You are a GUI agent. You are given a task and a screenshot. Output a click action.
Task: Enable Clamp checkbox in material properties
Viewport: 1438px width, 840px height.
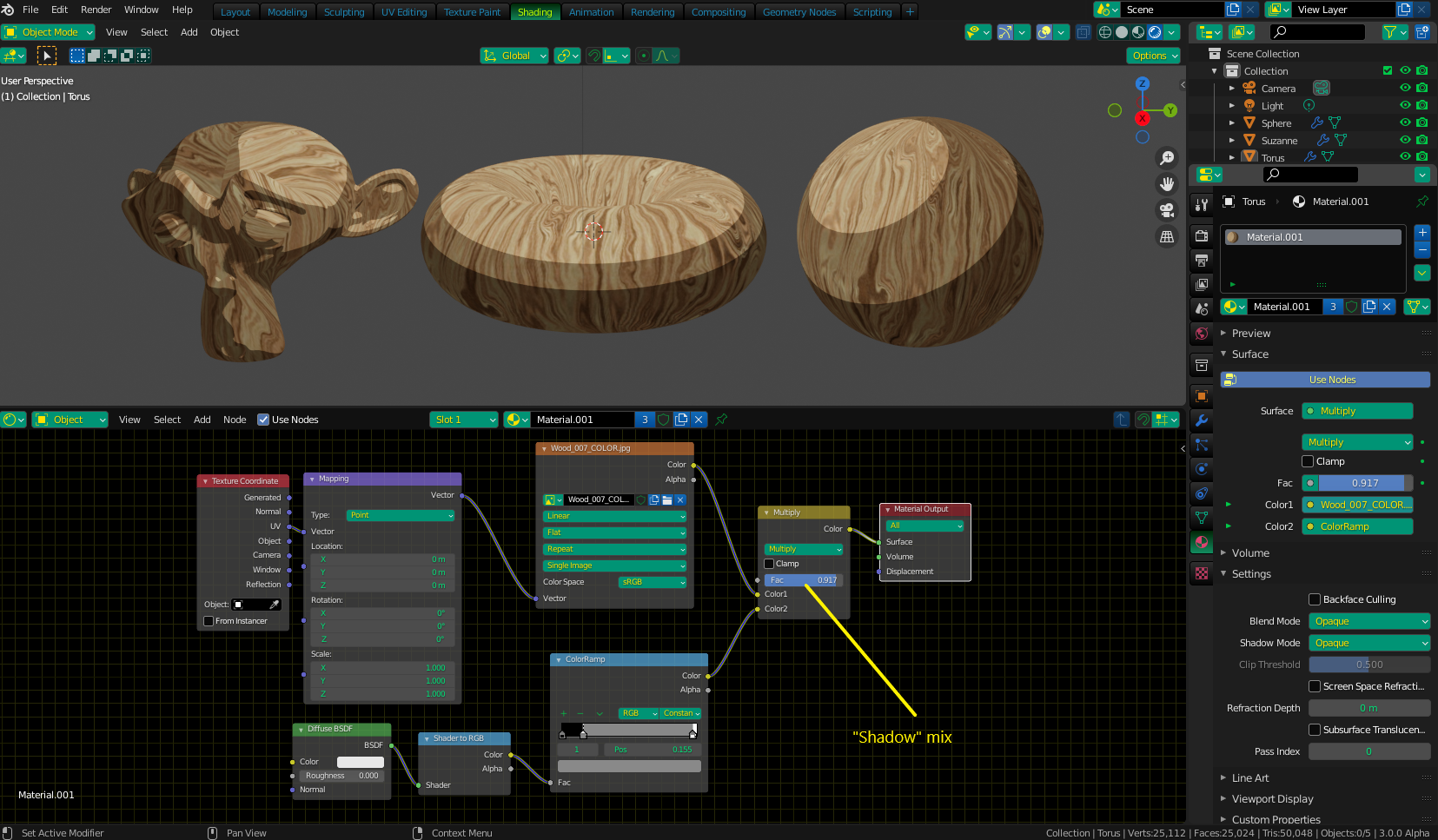[x=1308, y=461]
